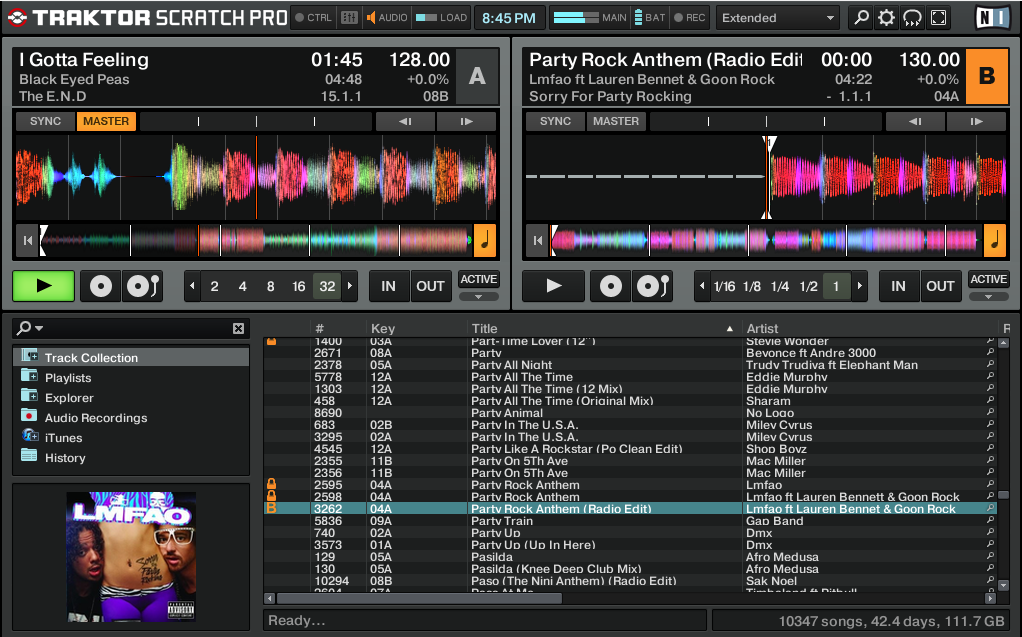Expand the panel below Deck B's ACTIVE button
1022x637 pixels.
pos(988,296)
